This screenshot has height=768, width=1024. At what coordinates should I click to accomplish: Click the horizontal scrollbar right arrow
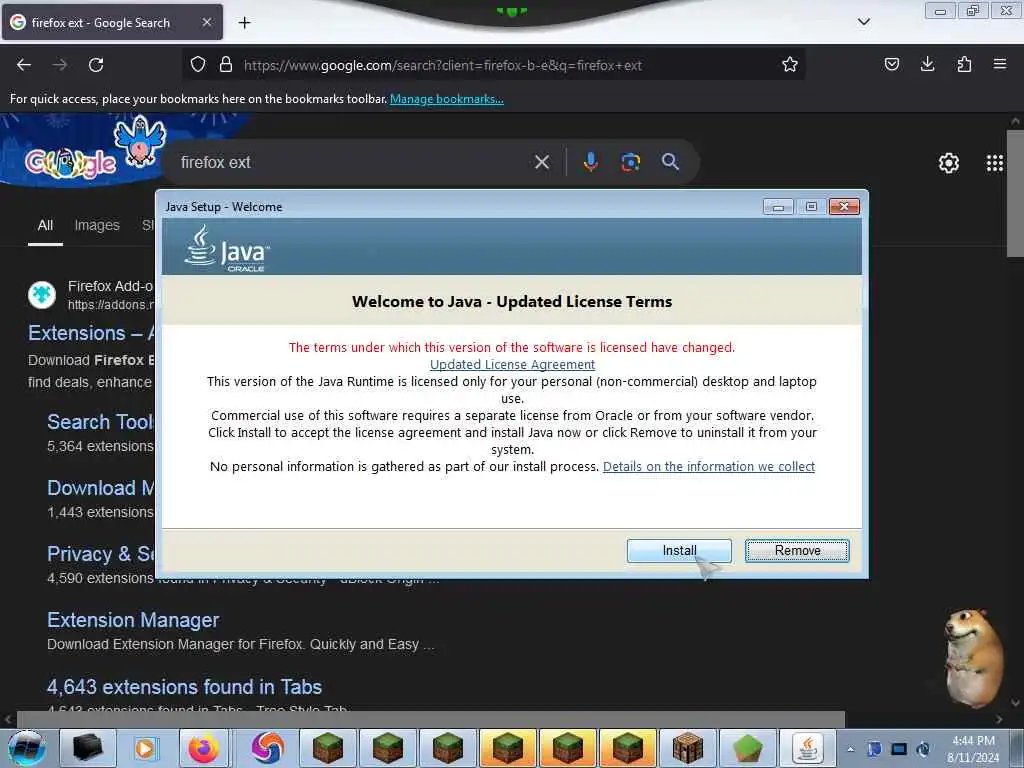[999, 719]
